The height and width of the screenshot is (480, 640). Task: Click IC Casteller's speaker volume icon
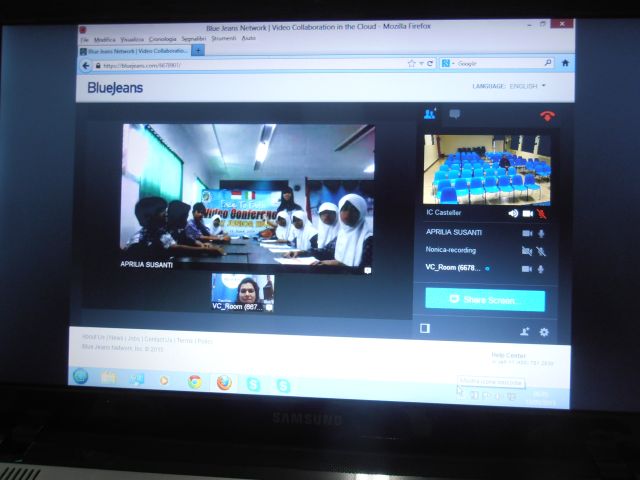513,213
